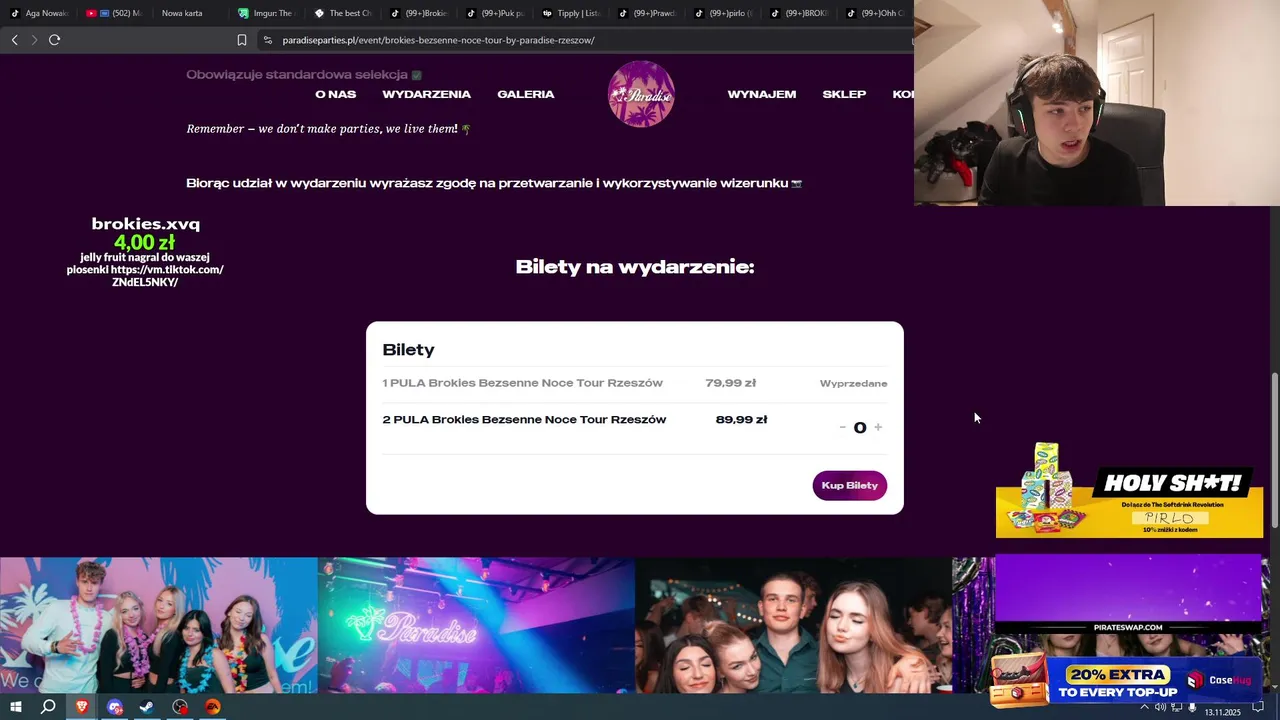Click the browser back arrow
1280x720 pixels.
(x=14, y=40)
